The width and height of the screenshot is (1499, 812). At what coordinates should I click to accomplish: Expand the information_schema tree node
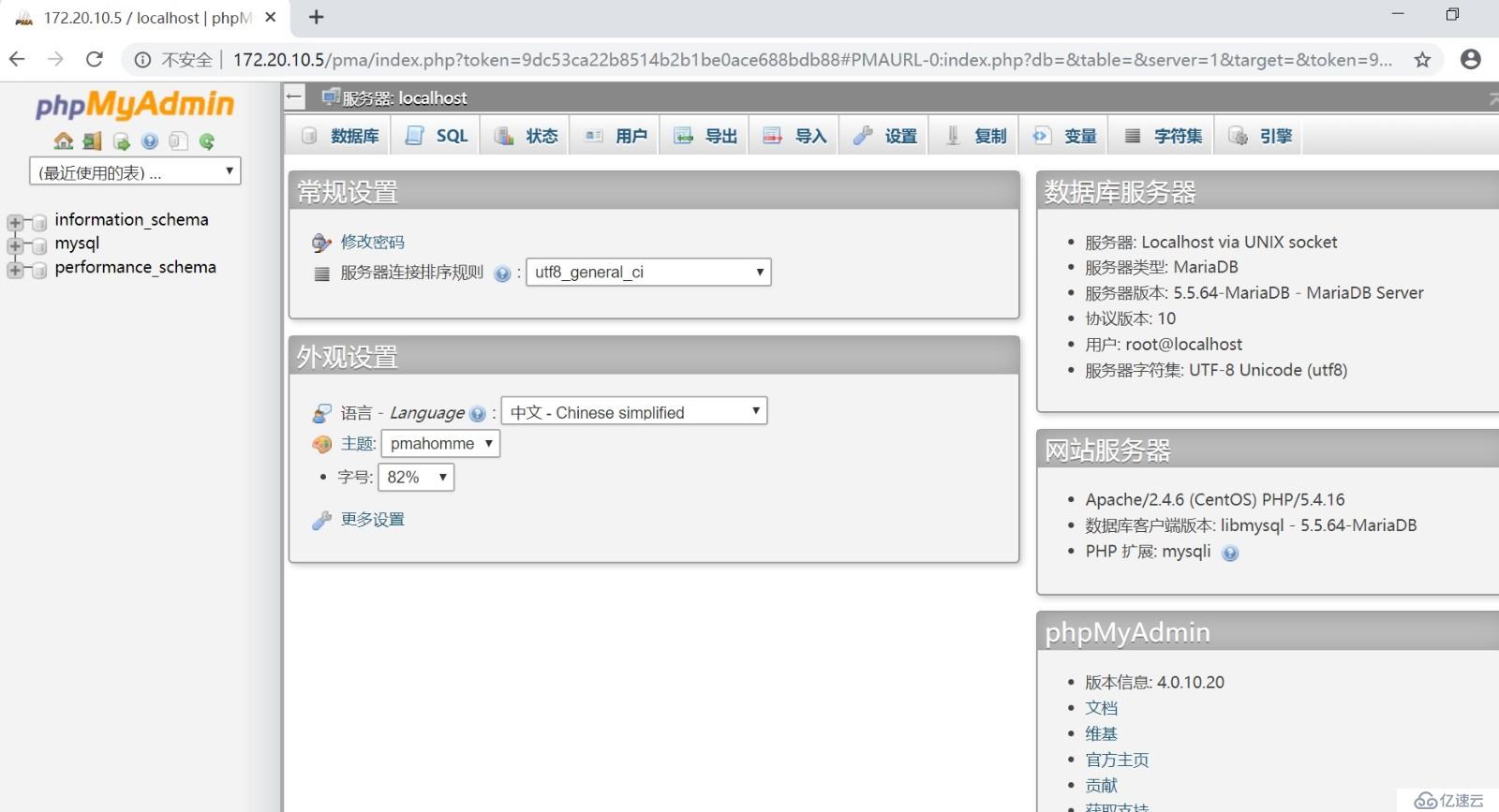[15, 222]
